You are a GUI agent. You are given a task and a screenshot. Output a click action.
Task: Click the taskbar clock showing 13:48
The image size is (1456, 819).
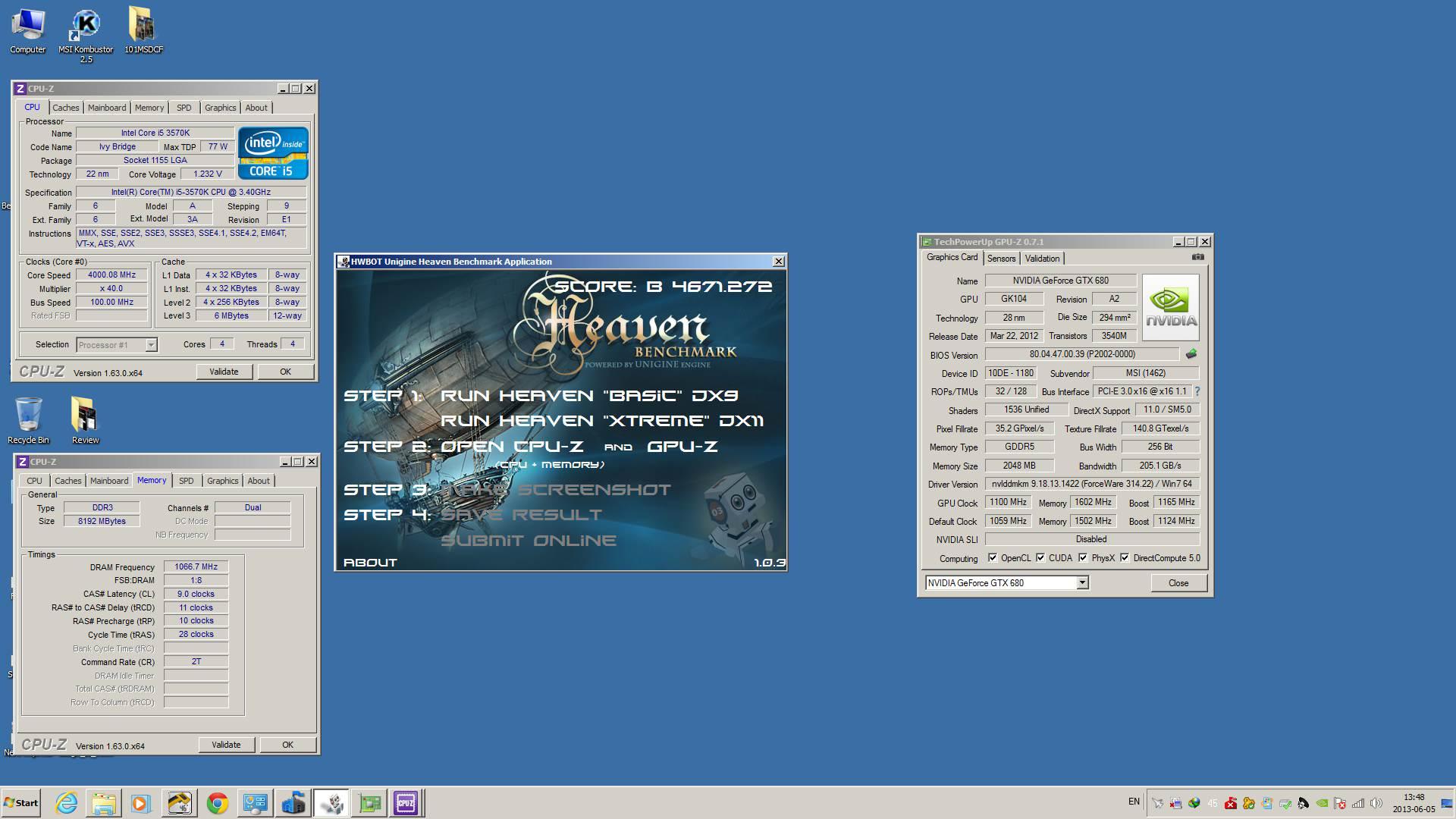(x=1414, y=803)
